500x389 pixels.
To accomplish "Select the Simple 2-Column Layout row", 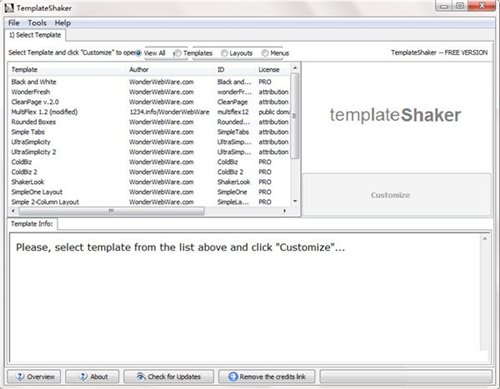I will [149, 202].
